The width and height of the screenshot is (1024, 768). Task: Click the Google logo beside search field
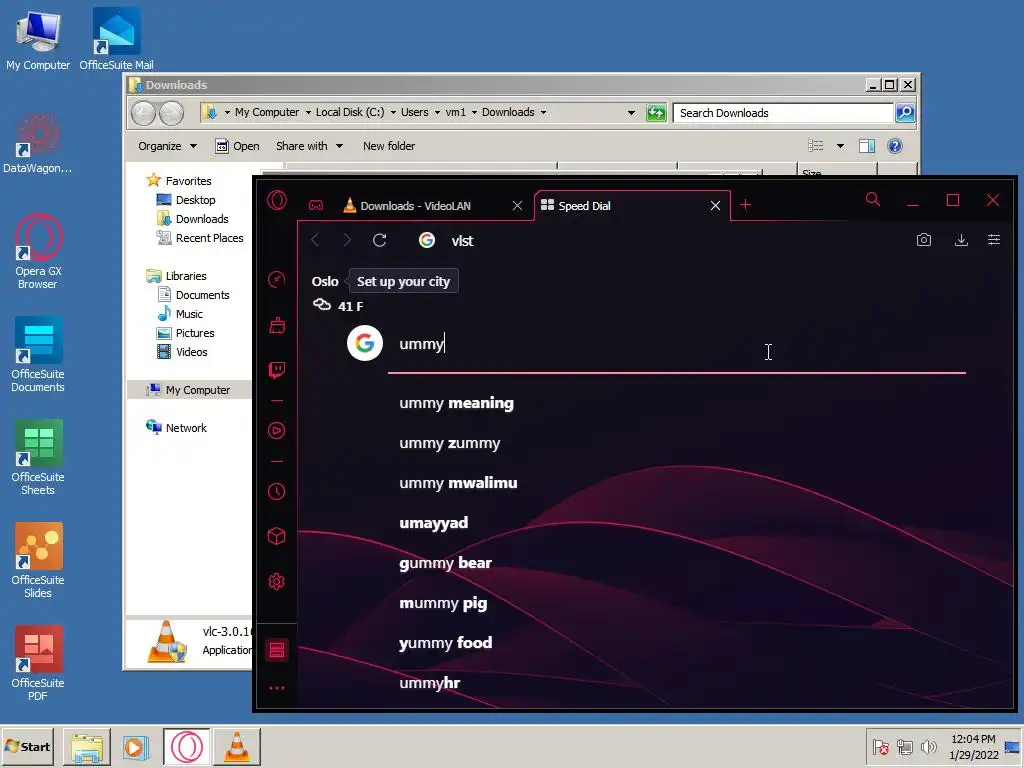pyautogui.click(x=364, y=343)
